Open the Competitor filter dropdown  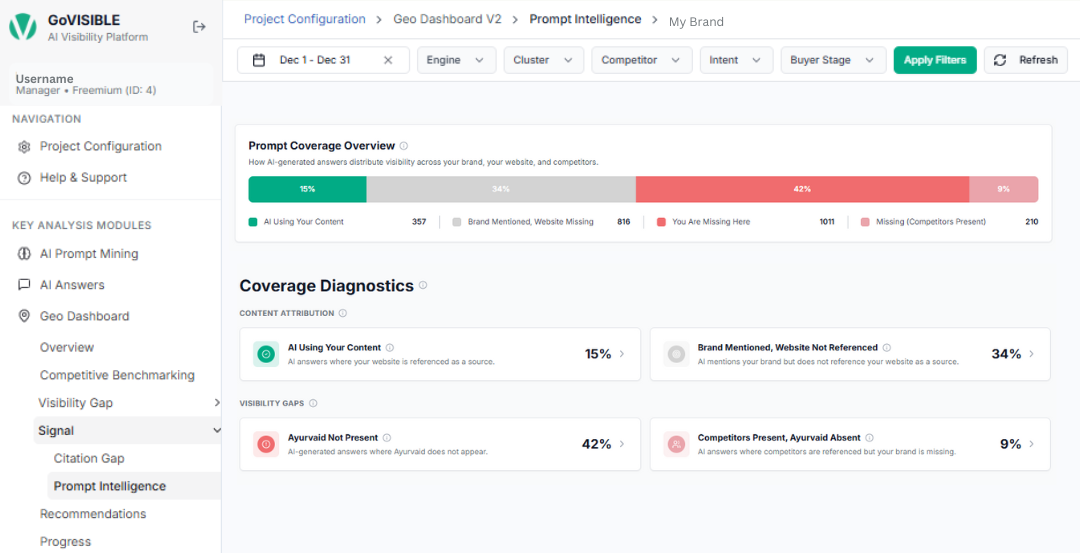[x=641, y=61]
